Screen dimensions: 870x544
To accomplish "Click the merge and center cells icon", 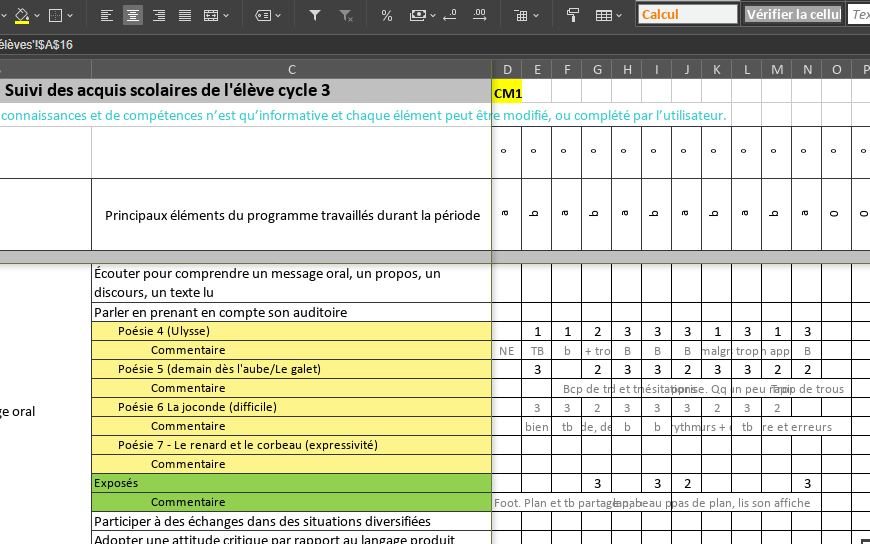I will click(211, 16).
